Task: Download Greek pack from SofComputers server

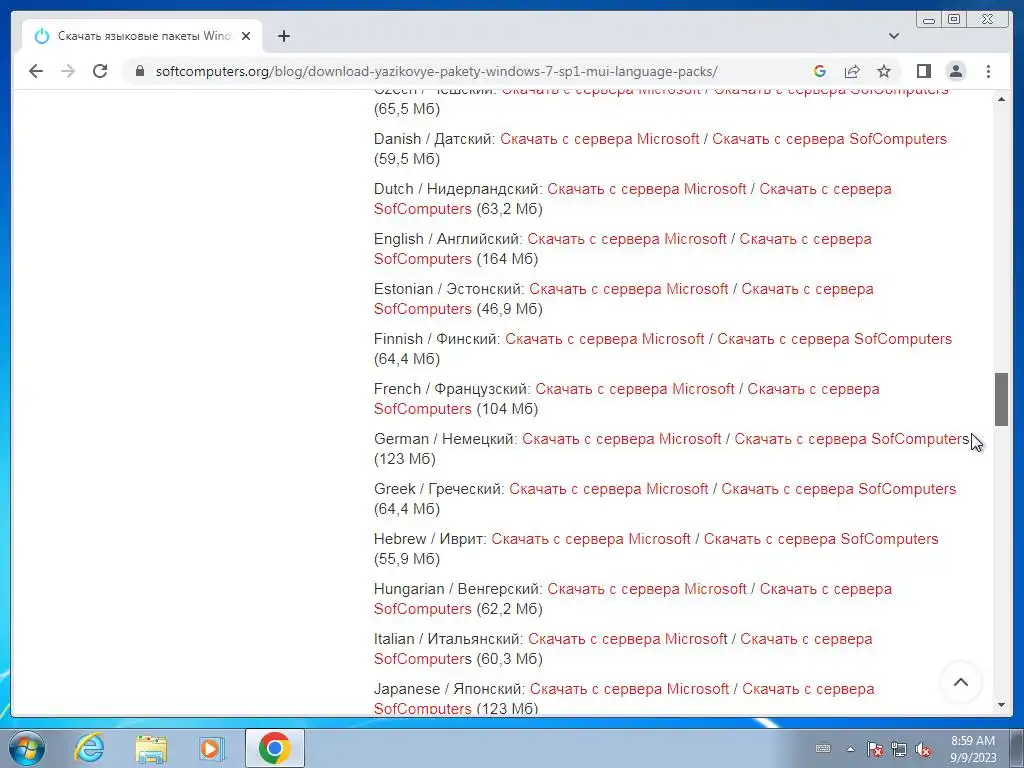Action: pyautogui.click(x=839, y=489)
